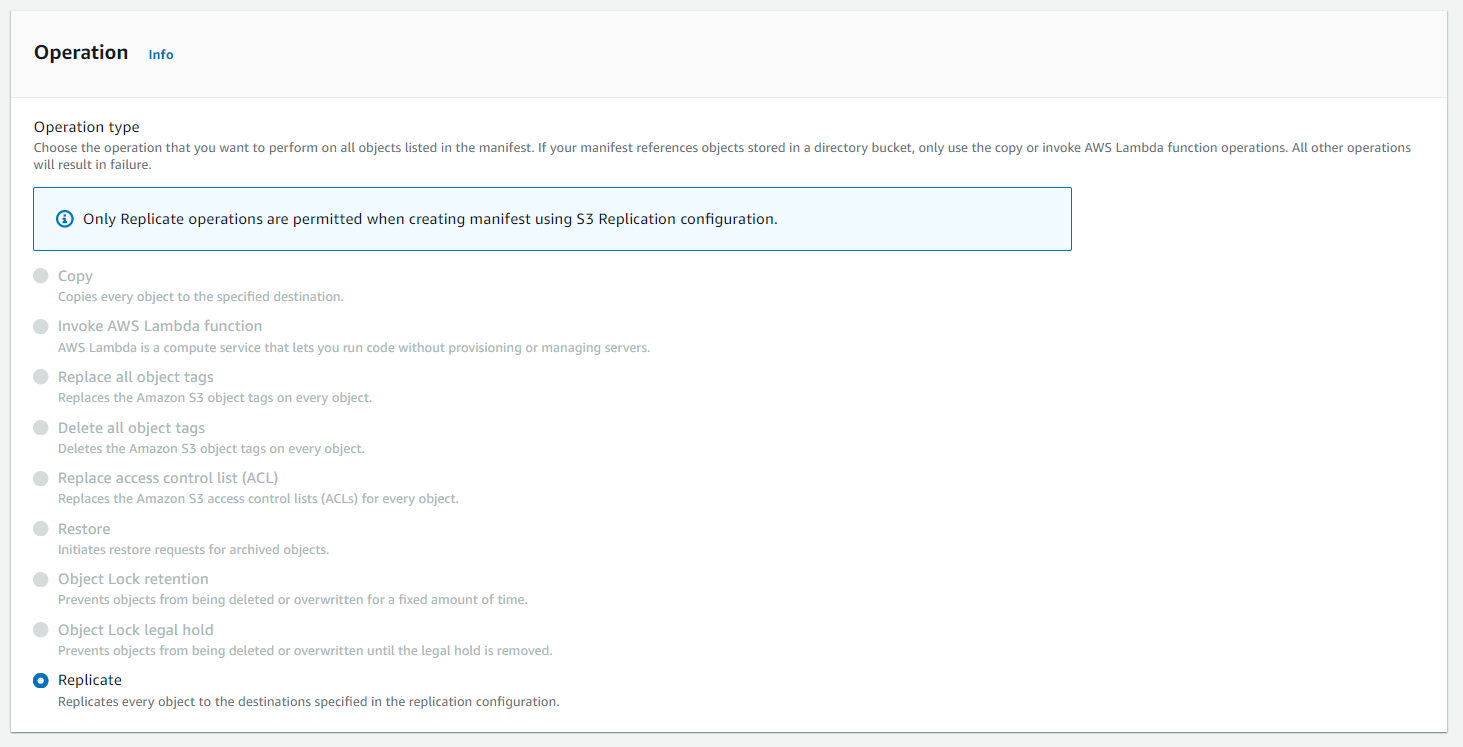This screenshot has height=747, width=1463.
Task: Click the AWS Lambda compute service description
Action: pyautogui.click(x=354, y=348)
